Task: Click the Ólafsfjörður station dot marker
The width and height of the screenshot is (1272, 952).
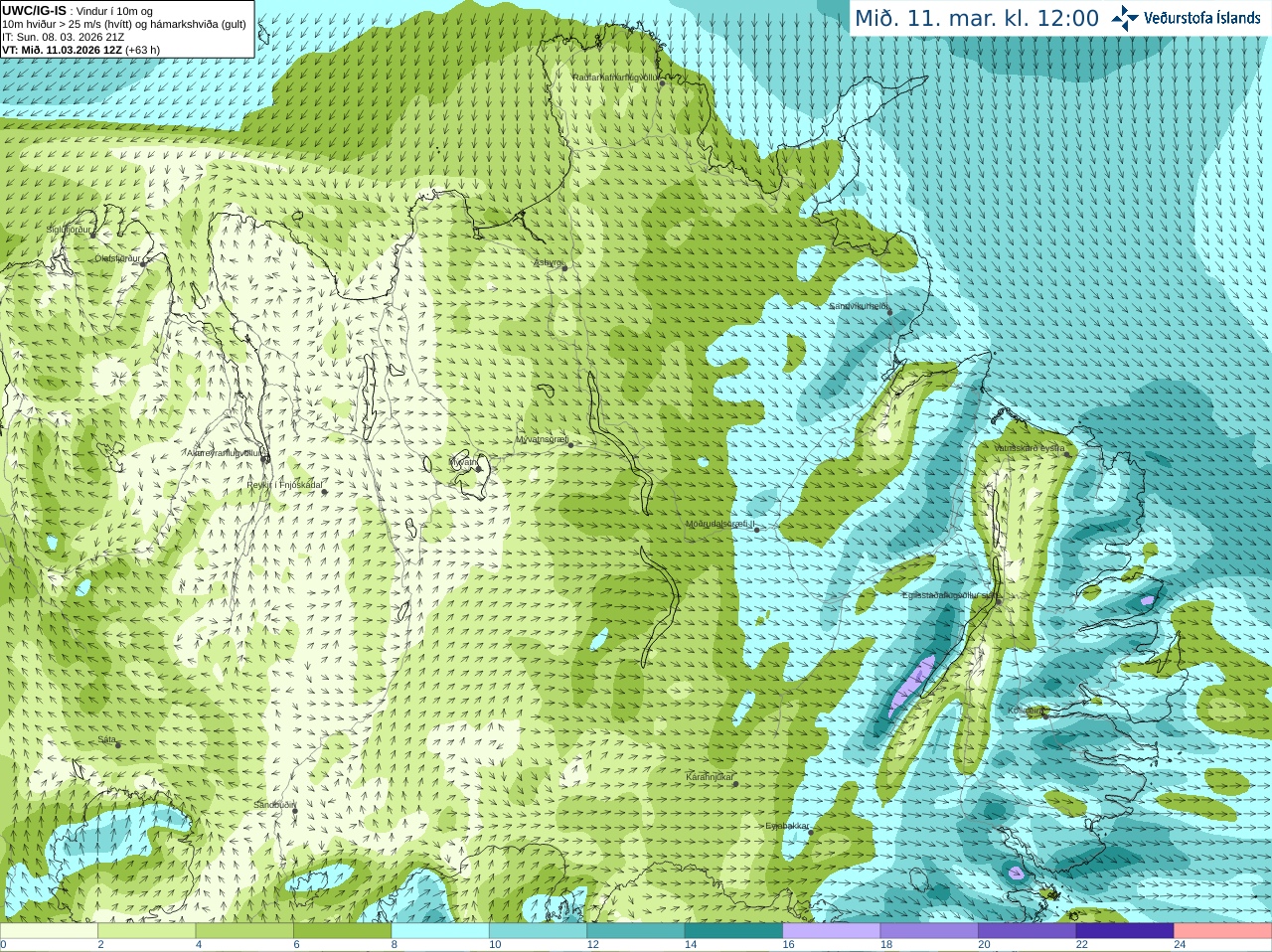Action: [143, 264]
